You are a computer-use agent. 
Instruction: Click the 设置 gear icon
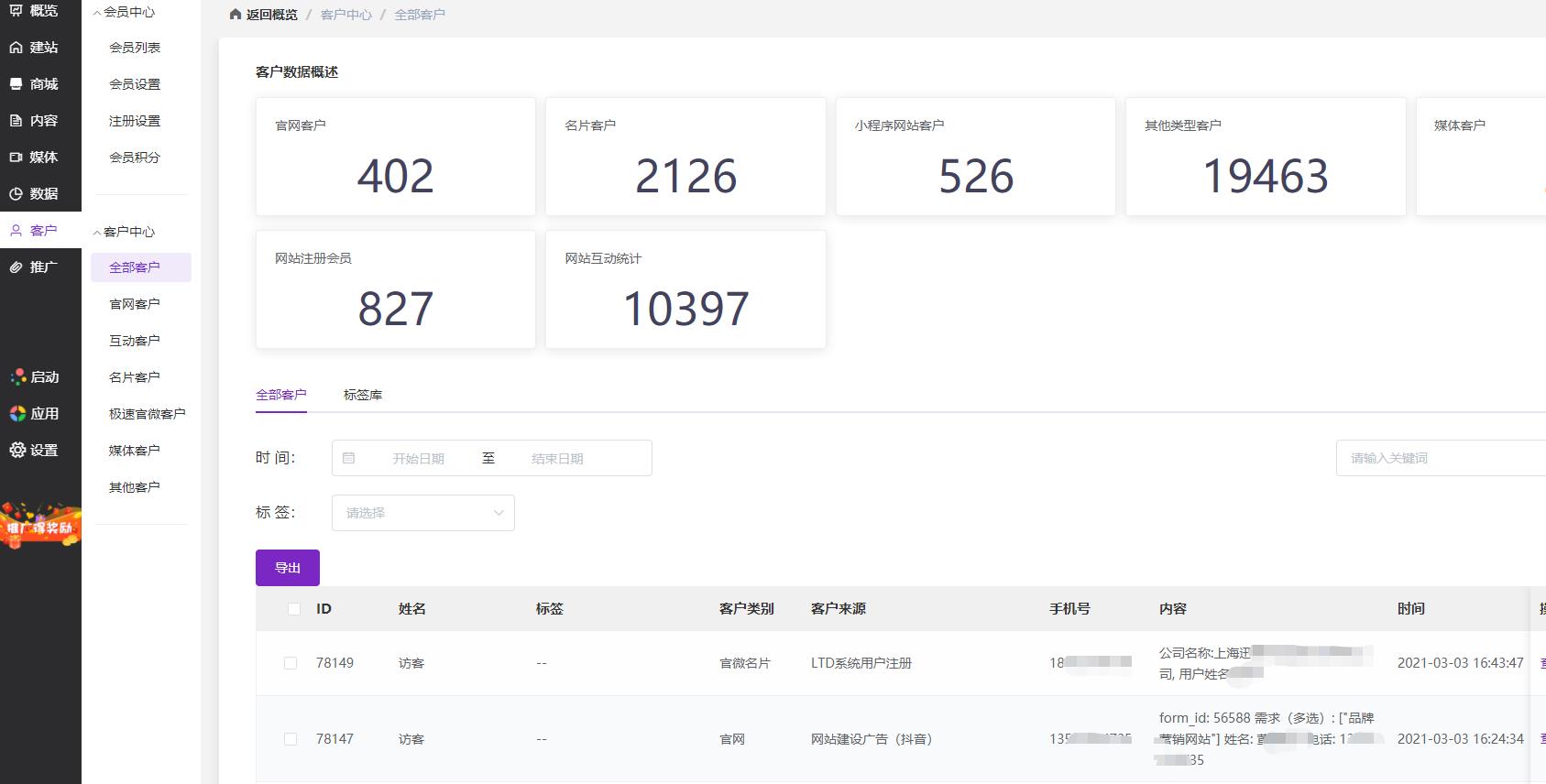(17, 450)
